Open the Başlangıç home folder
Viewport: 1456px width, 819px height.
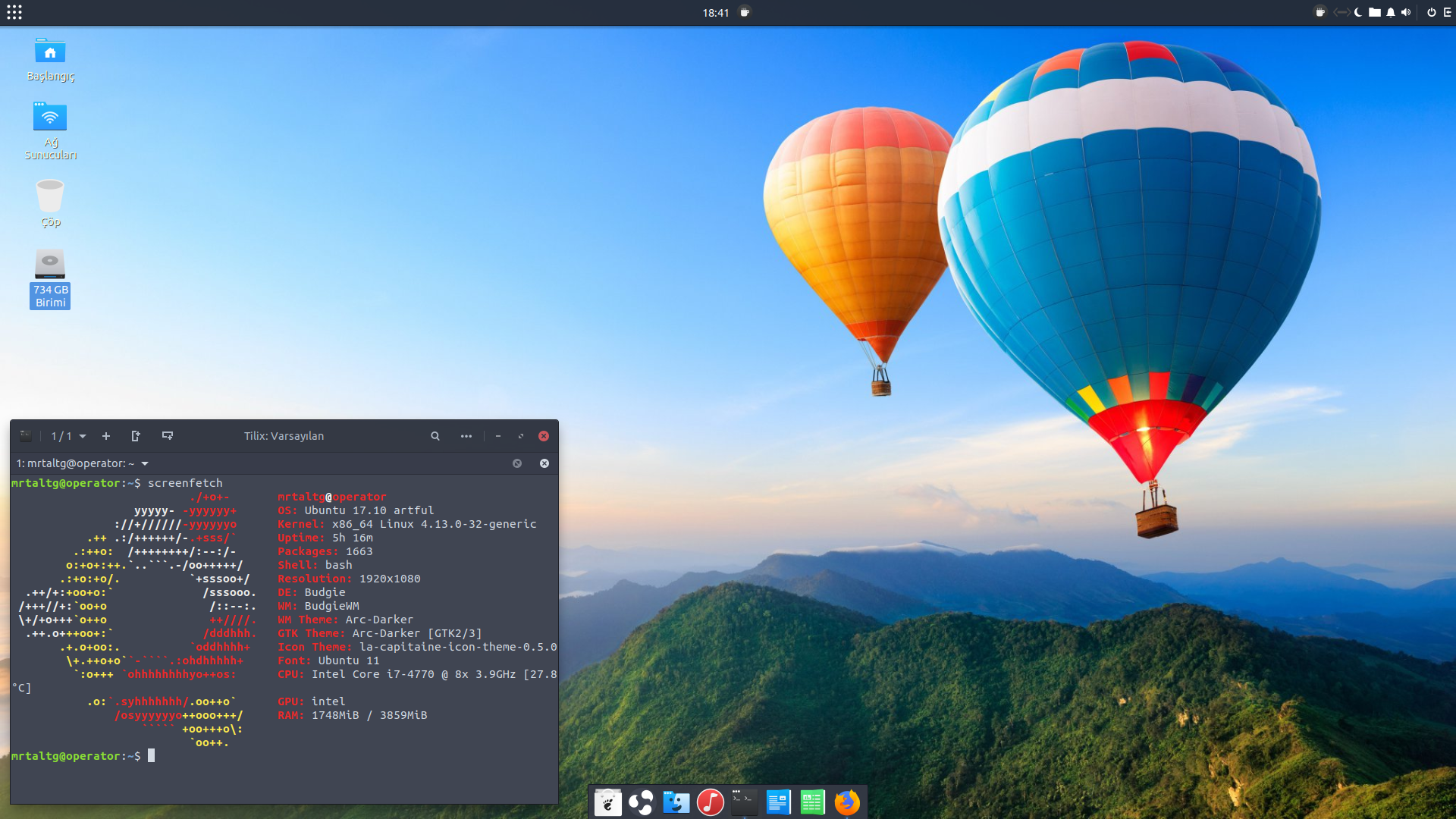[50, 59]
